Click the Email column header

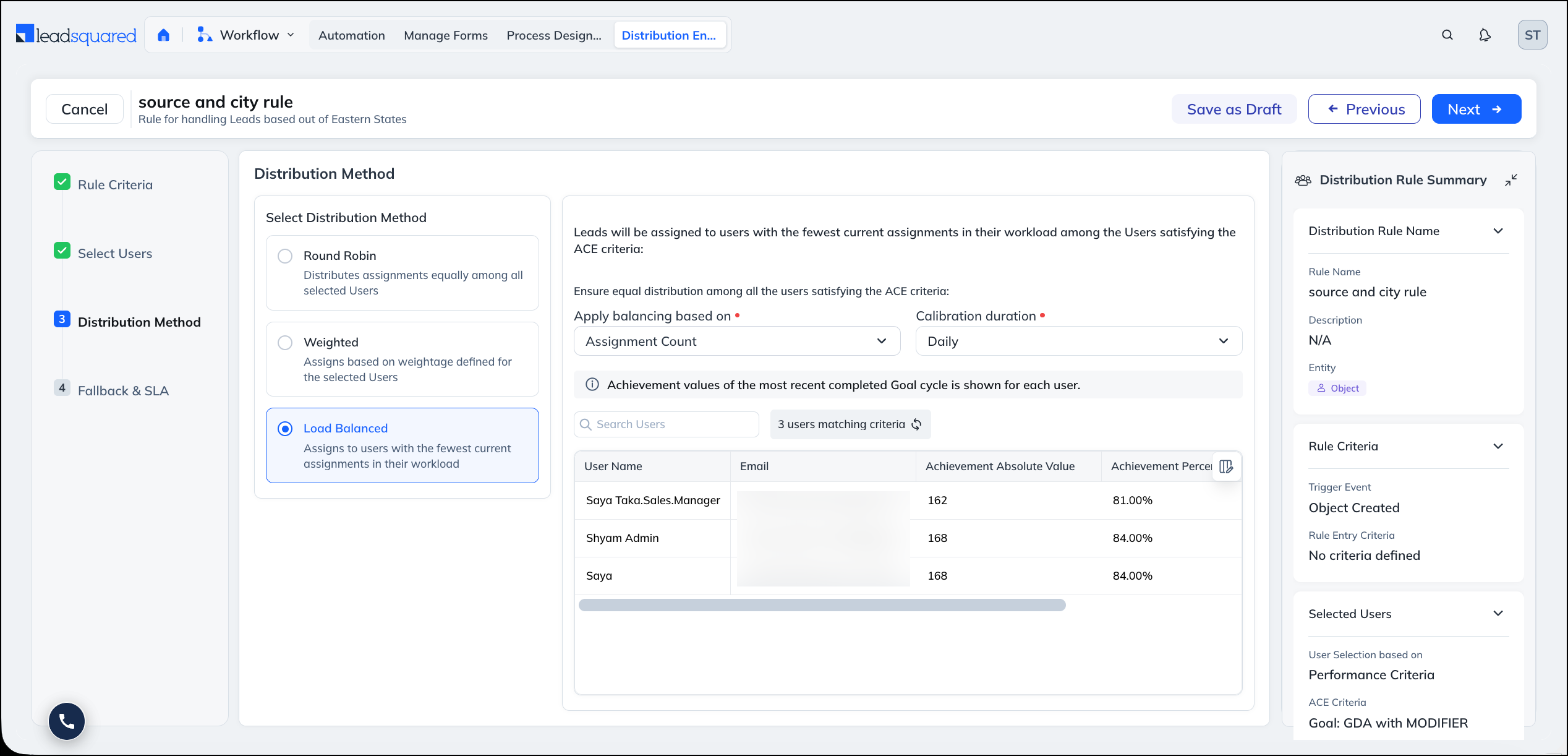click(823, 466)
